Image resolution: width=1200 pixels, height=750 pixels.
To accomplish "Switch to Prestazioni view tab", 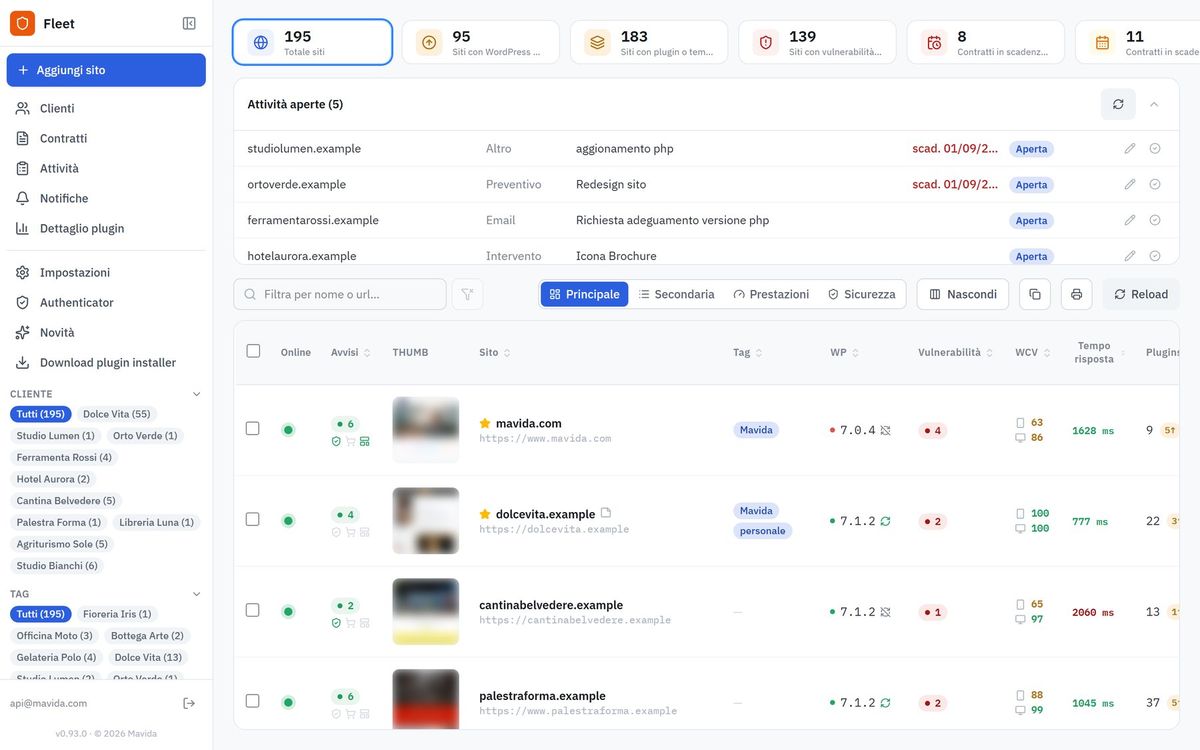I will click(x=771, y=294).
